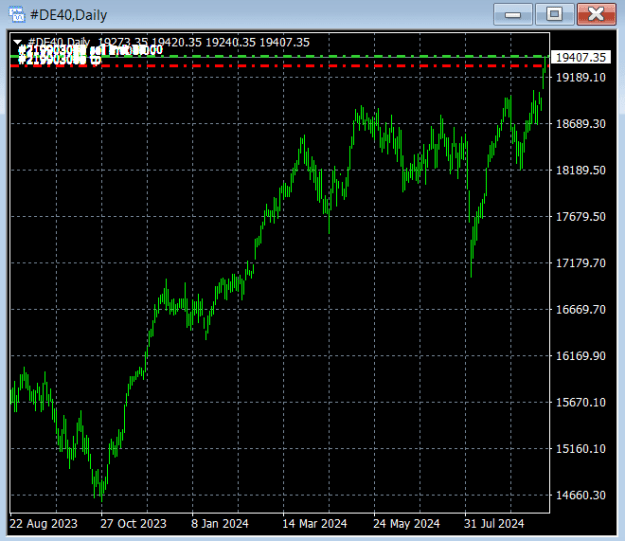Image resolution: width=625 pixels, height=541 pixels.
Task: Click the 19189.10 price axis label
Action: click(x=580, y=77)
